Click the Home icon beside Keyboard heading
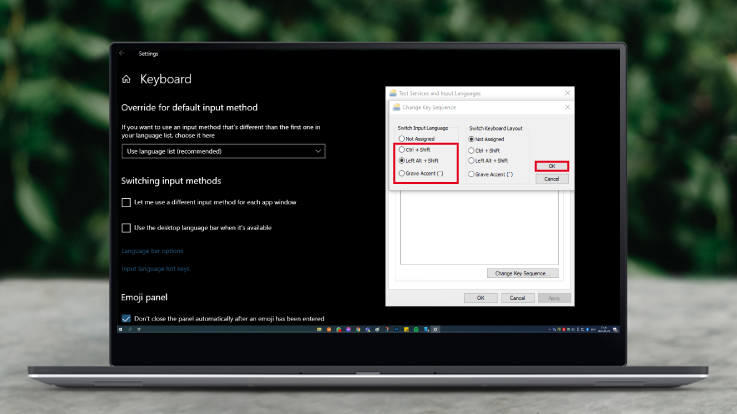The height and width of the screenshot is (414, 737). click(x=126, y=79)
